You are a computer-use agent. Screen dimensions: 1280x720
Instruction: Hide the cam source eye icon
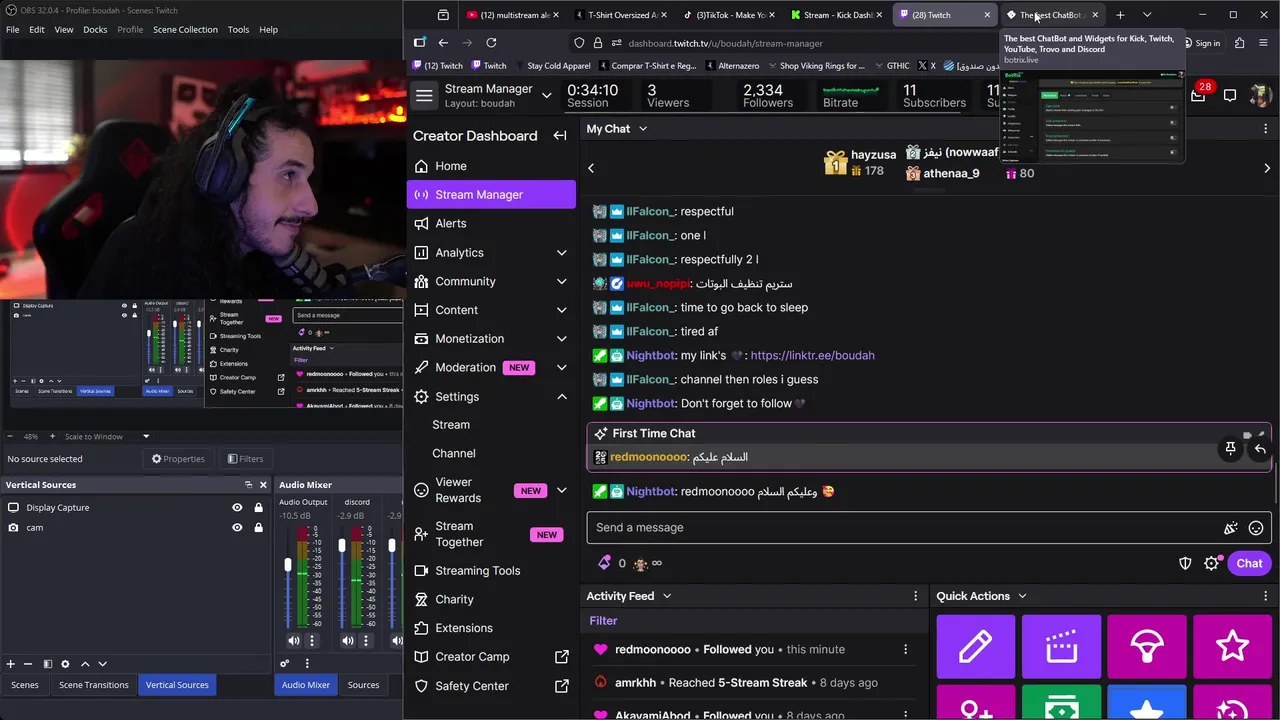coord(237,528)
